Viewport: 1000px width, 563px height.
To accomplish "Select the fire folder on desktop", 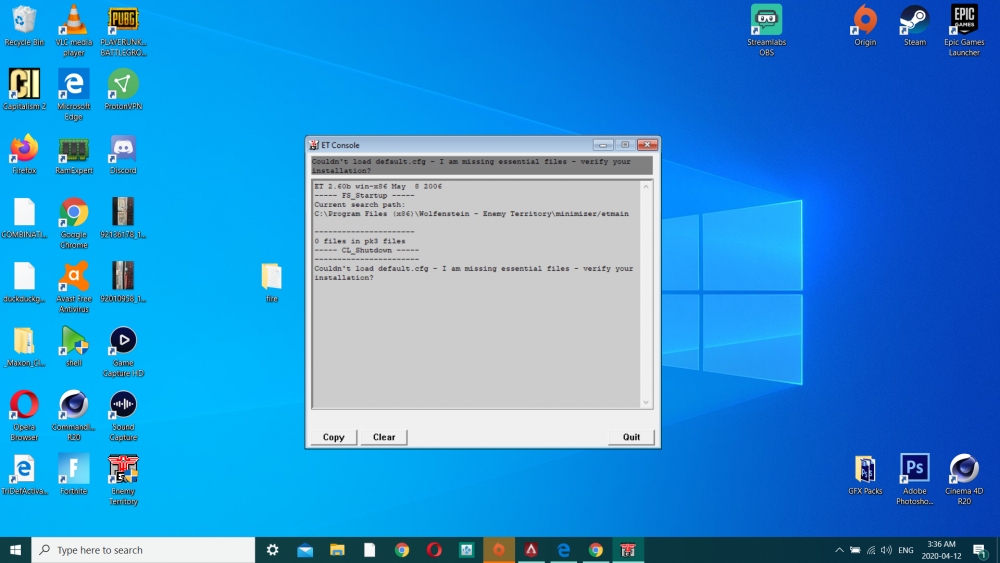I will 272,282.
